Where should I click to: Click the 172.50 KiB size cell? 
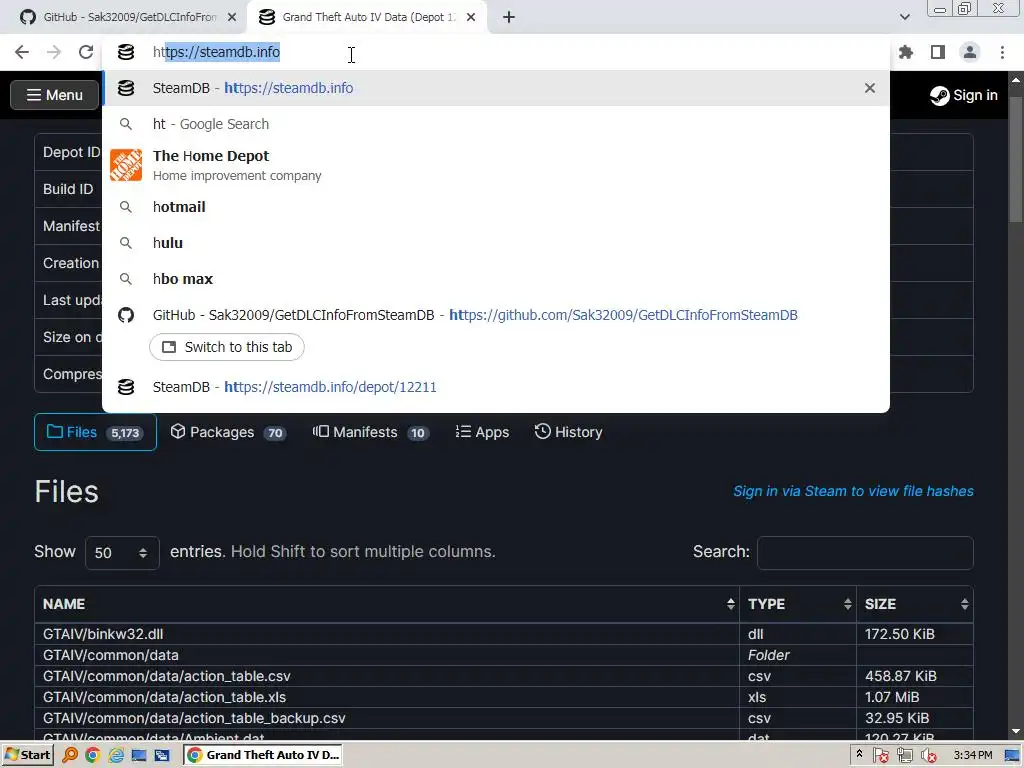(x=915, y=634)
